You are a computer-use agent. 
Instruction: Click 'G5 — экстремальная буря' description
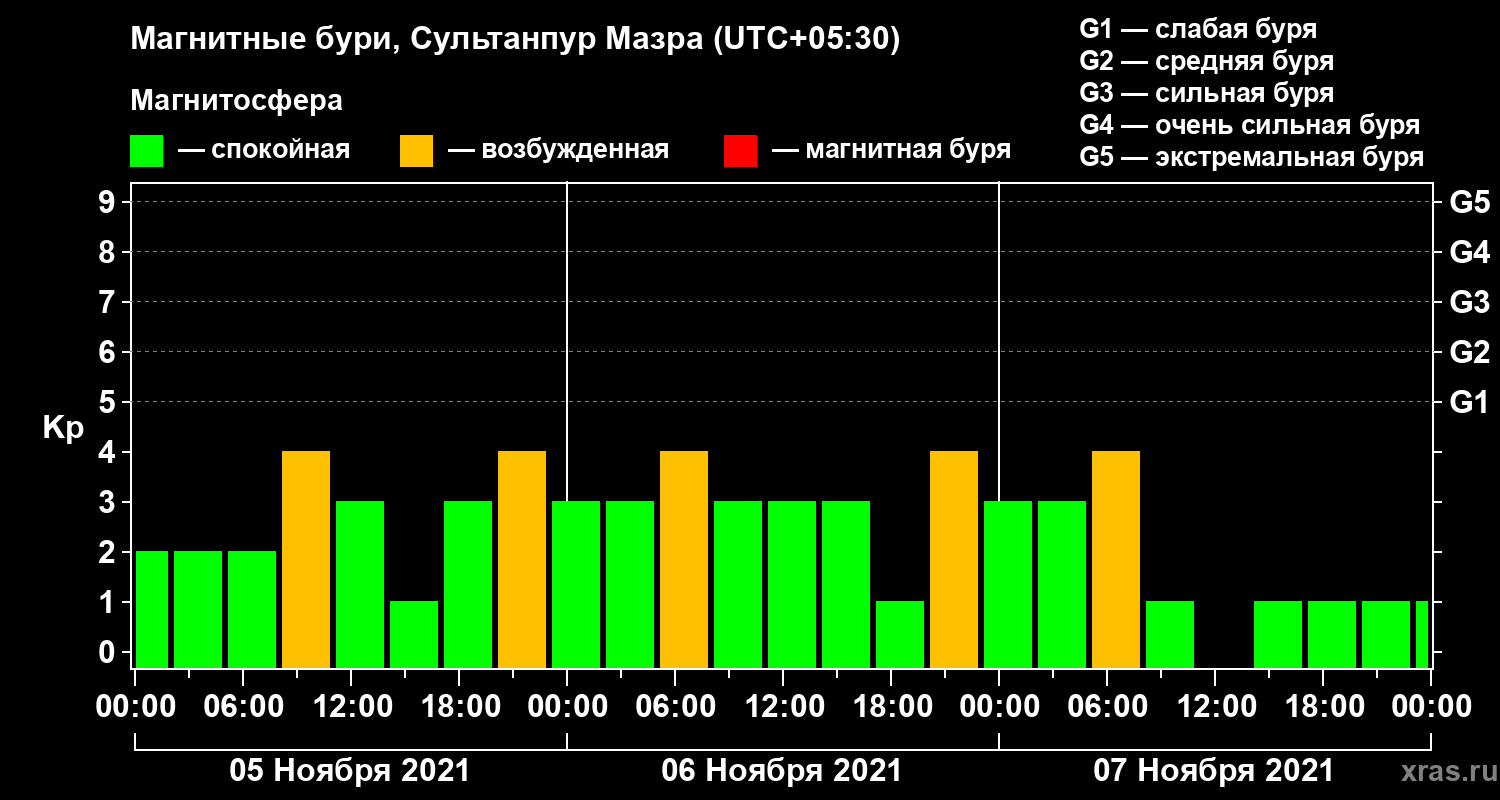(x=1252, y=158)
